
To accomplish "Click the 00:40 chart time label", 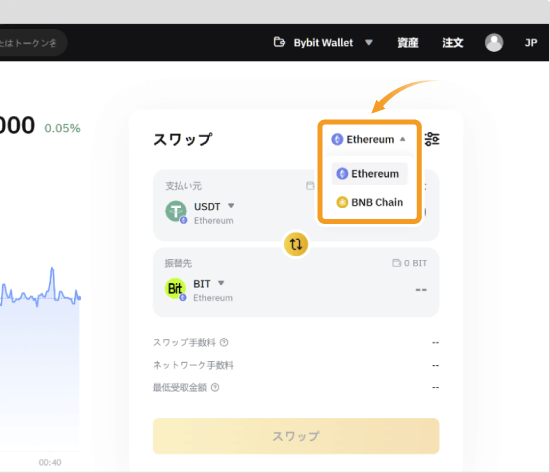I will tap(50, 462).
